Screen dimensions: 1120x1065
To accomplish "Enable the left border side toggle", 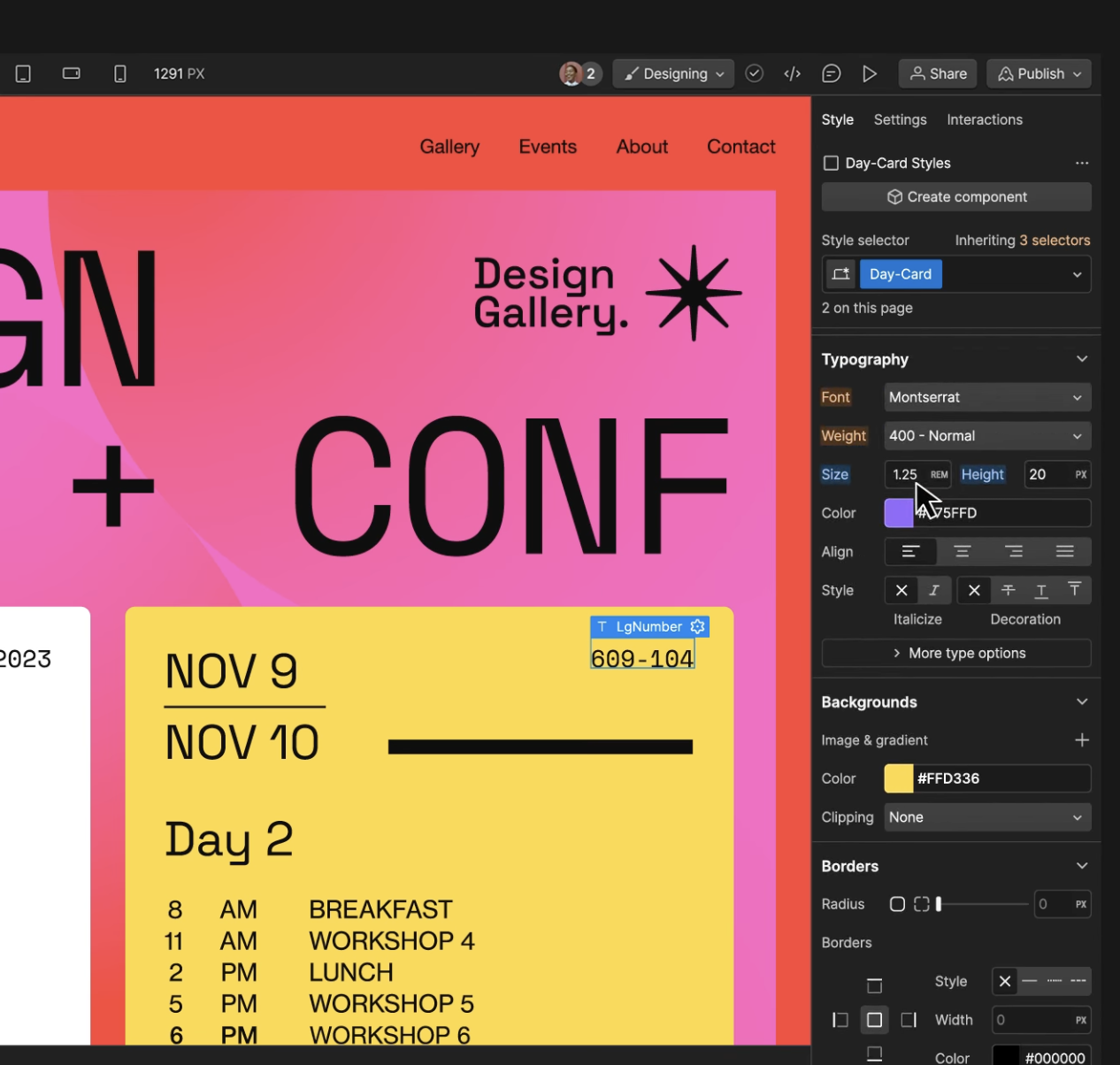I will click(x=840, y=1019).
